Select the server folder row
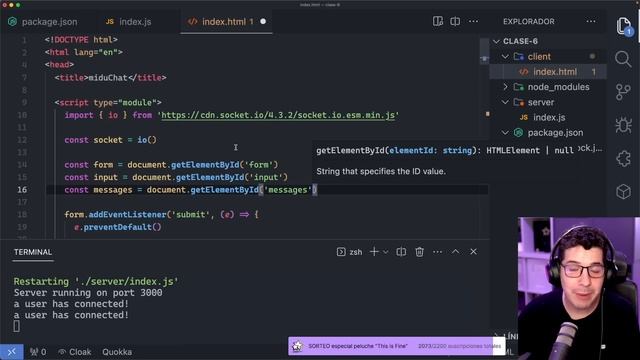The width and height of the screenshot is (640, 360). click(x=548, y=102)
